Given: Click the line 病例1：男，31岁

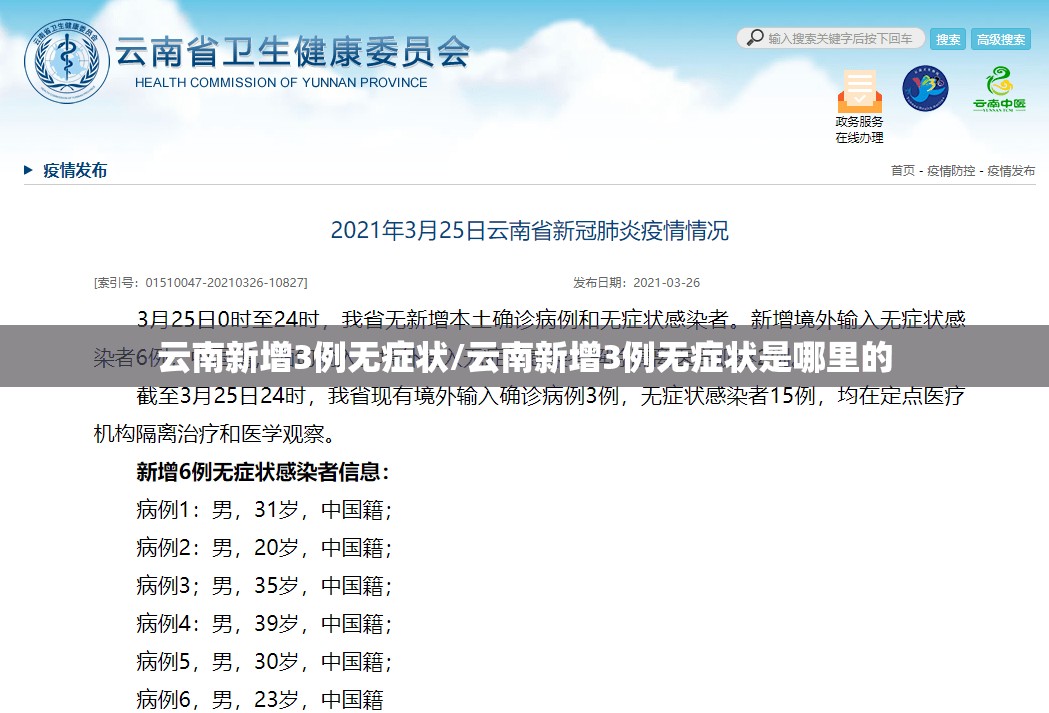Looking at the screenshot, I should point(264,510).
